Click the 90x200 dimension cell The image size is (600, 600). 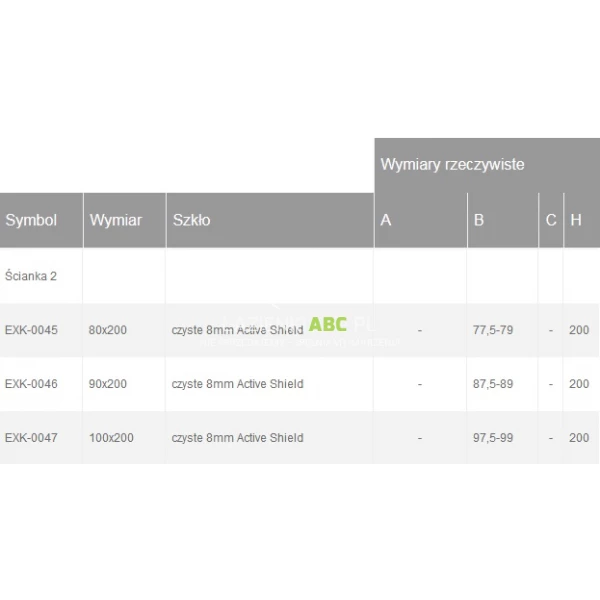(x=108, y=384)
